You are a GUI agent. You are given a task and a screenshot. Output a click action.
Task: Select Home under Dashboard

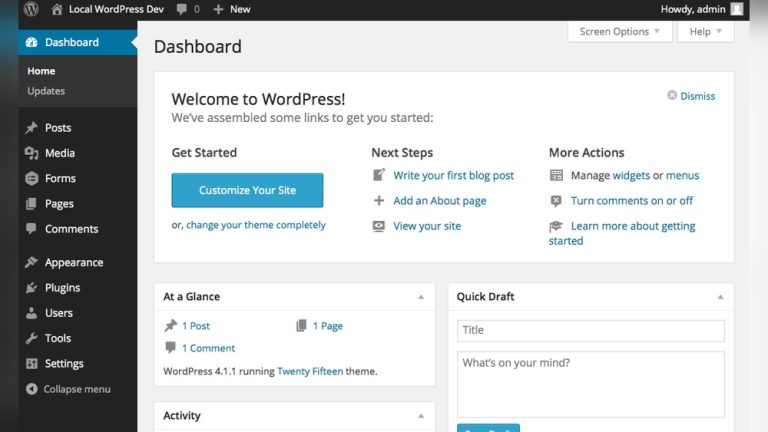(x=41, y=71)
